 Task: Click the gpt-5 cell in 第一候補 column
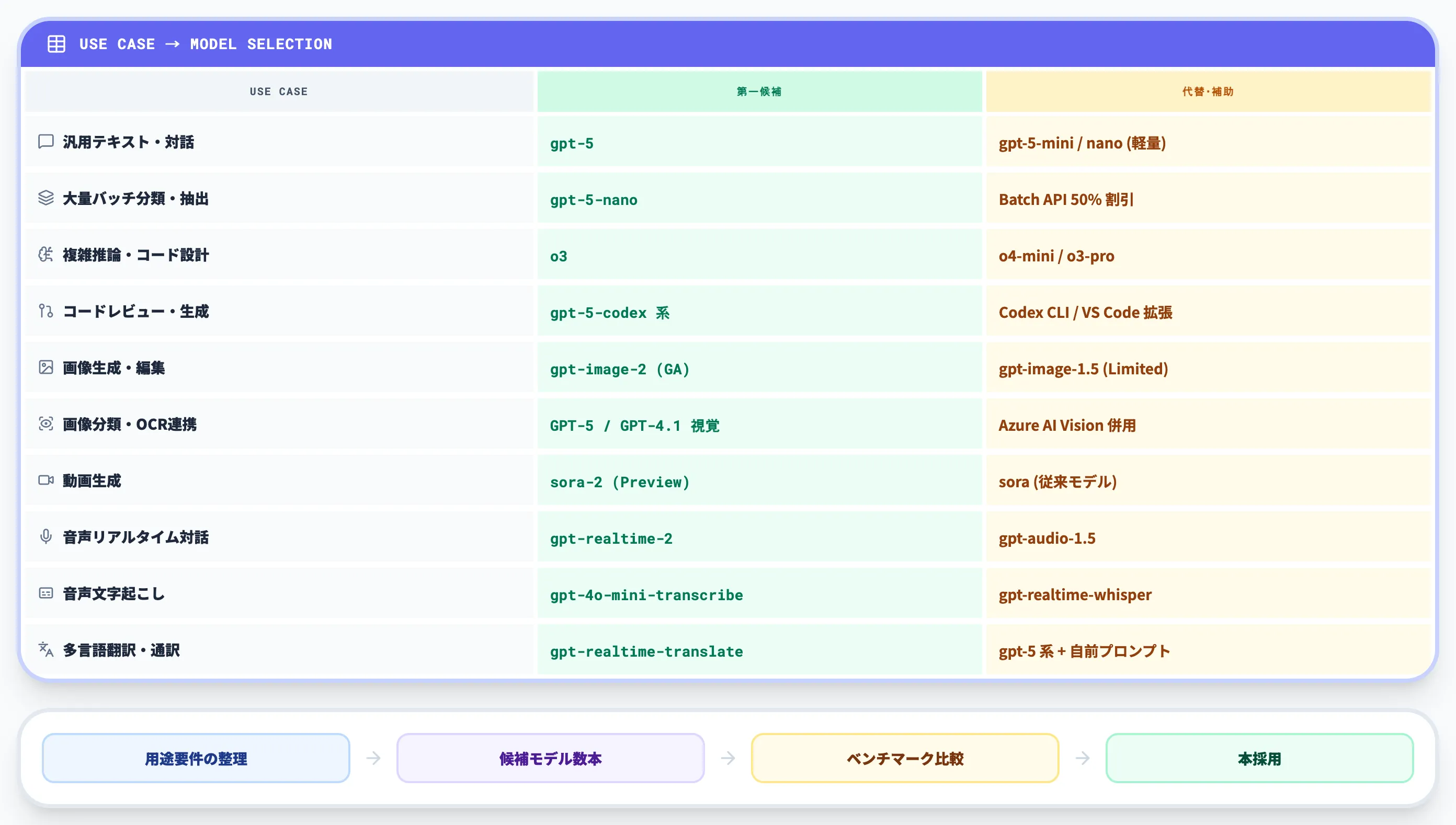pyautogui.click(x=759, y=142)
